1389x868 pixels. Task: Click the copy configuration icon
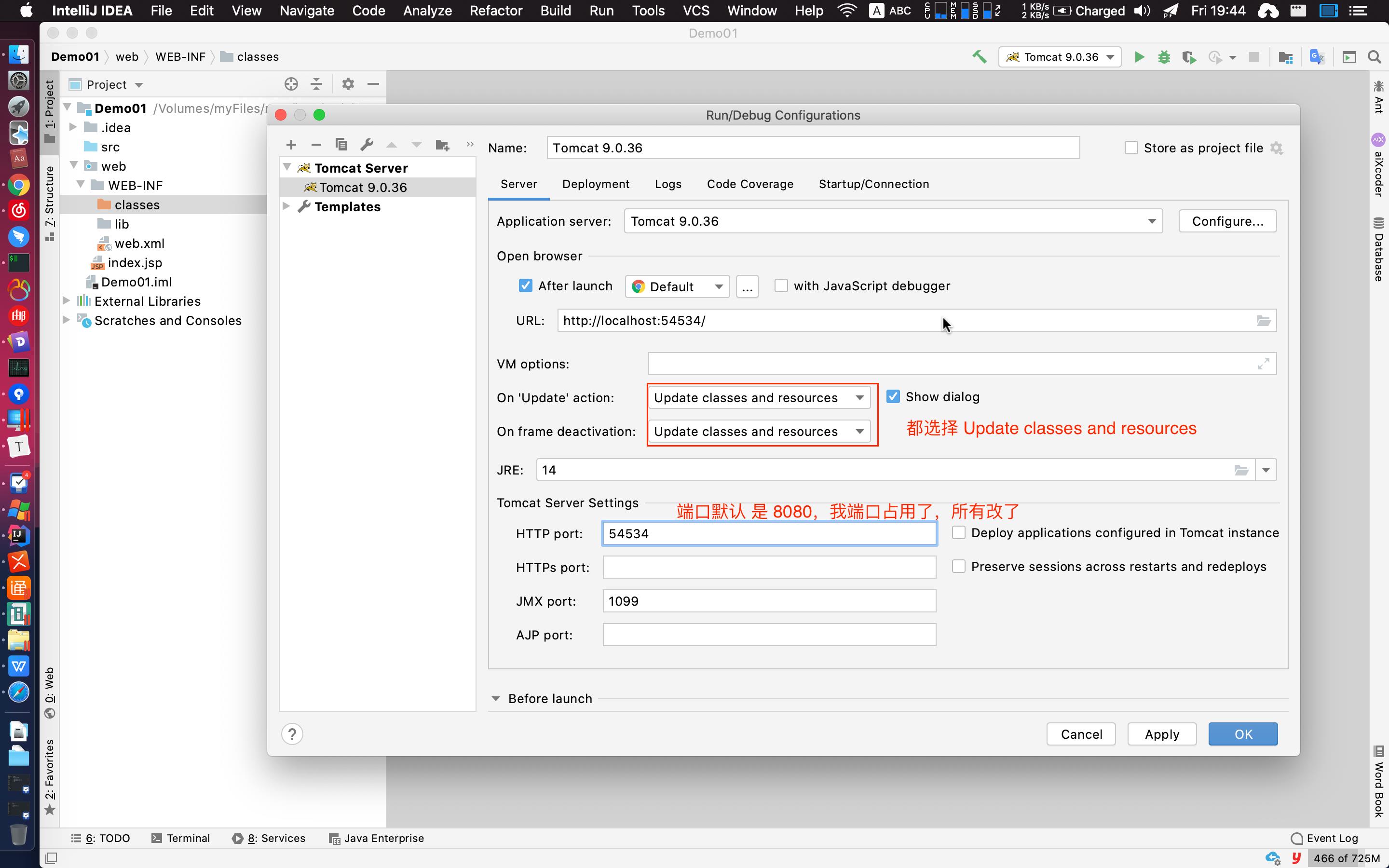[340, 145]
